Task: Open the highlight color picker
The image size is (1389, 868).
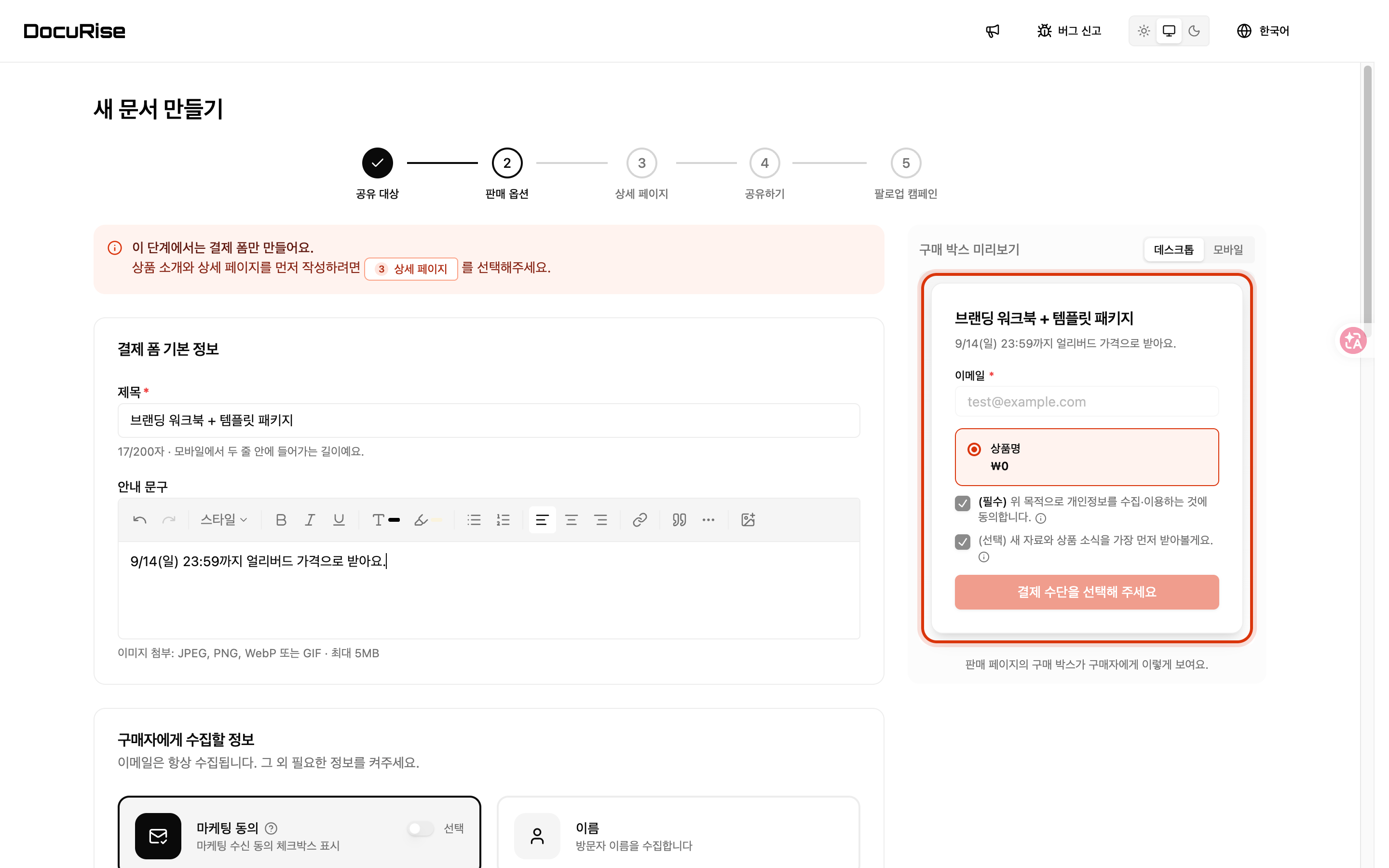Action: [x=428, y=520]
